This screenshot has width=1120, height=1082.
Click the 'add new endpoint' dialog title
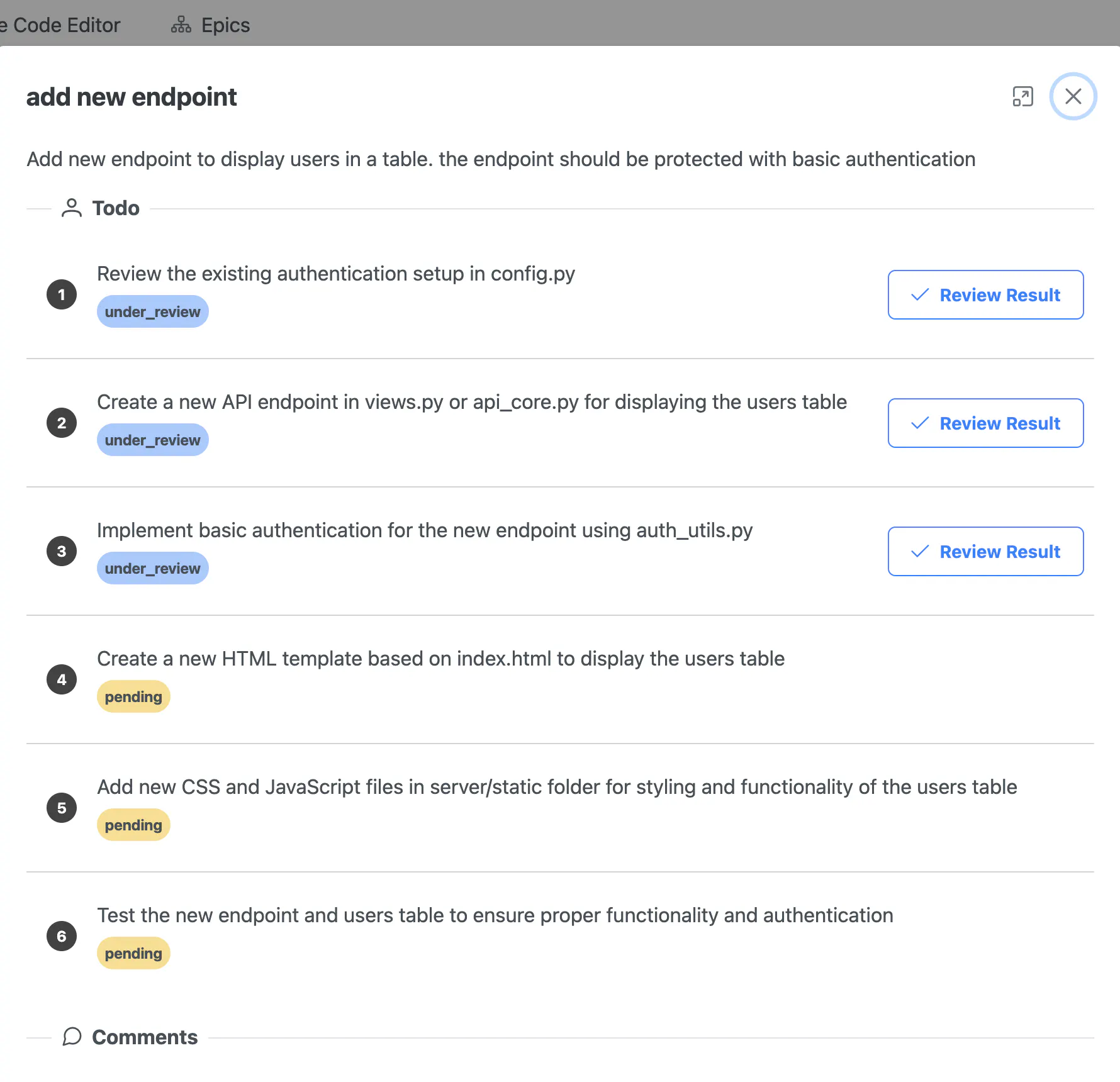coord(132,97)
